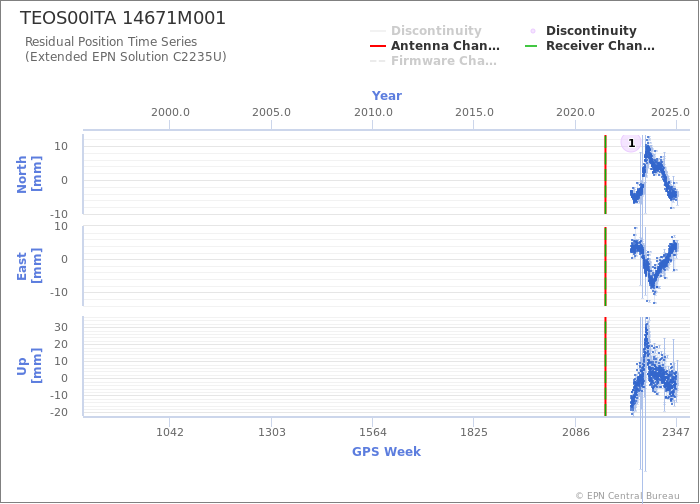Click the antenna/receiver change line in North plot
Screen dimensions: 700x504
(605, 175)
